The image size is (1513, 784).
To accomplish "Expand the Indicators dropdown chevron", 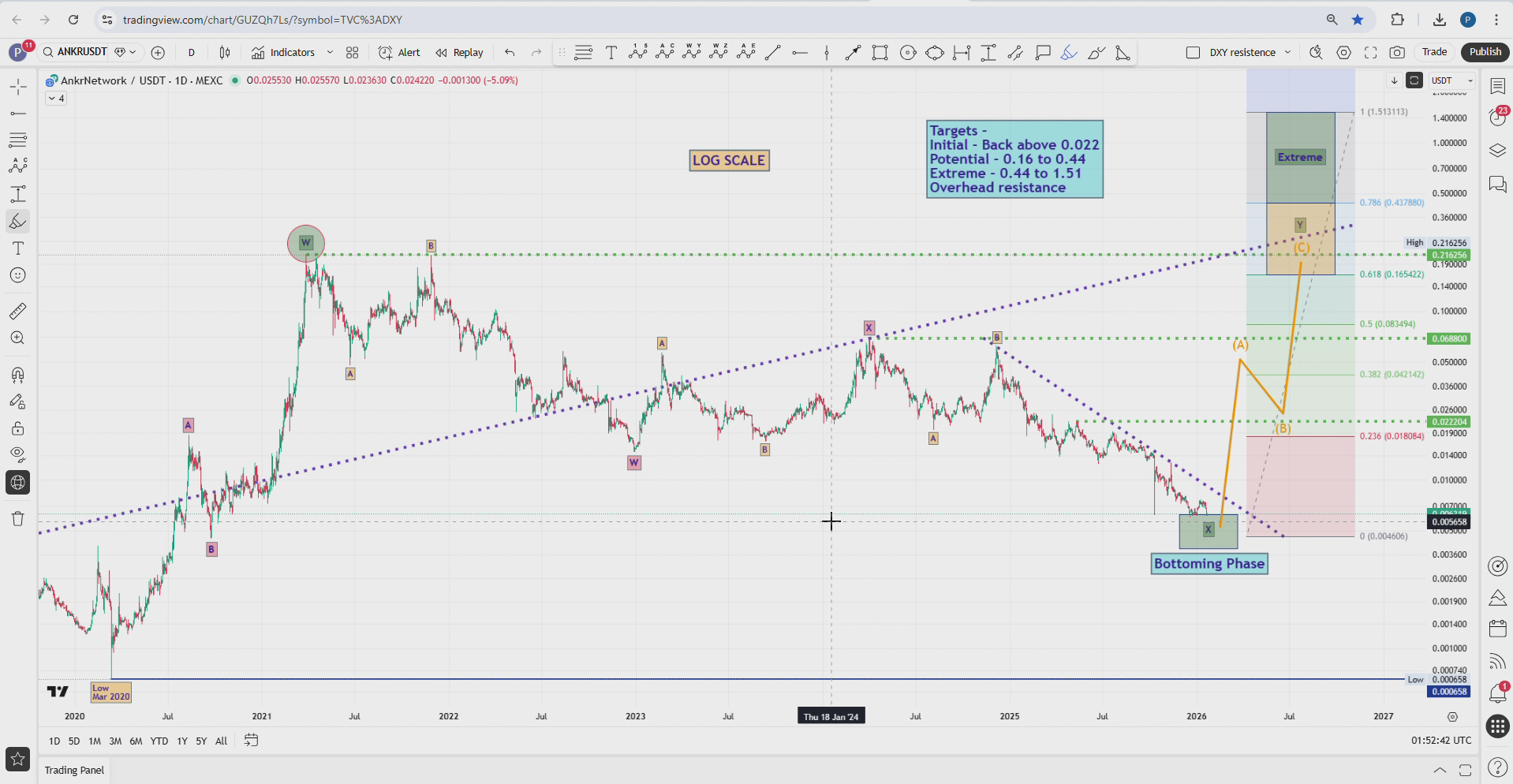I will click(330, 52).
